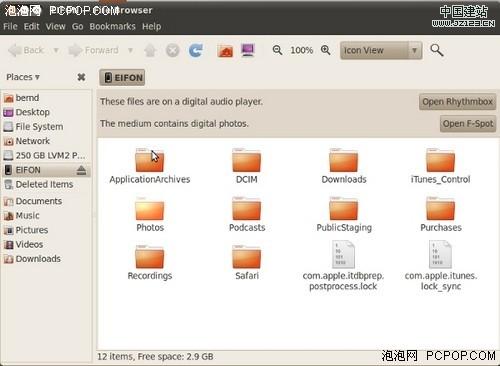Image resolution: width=500 pixels, height=366 pixels.
Task: Click the Computer icon in toolbar
Action: click(248, 50)
